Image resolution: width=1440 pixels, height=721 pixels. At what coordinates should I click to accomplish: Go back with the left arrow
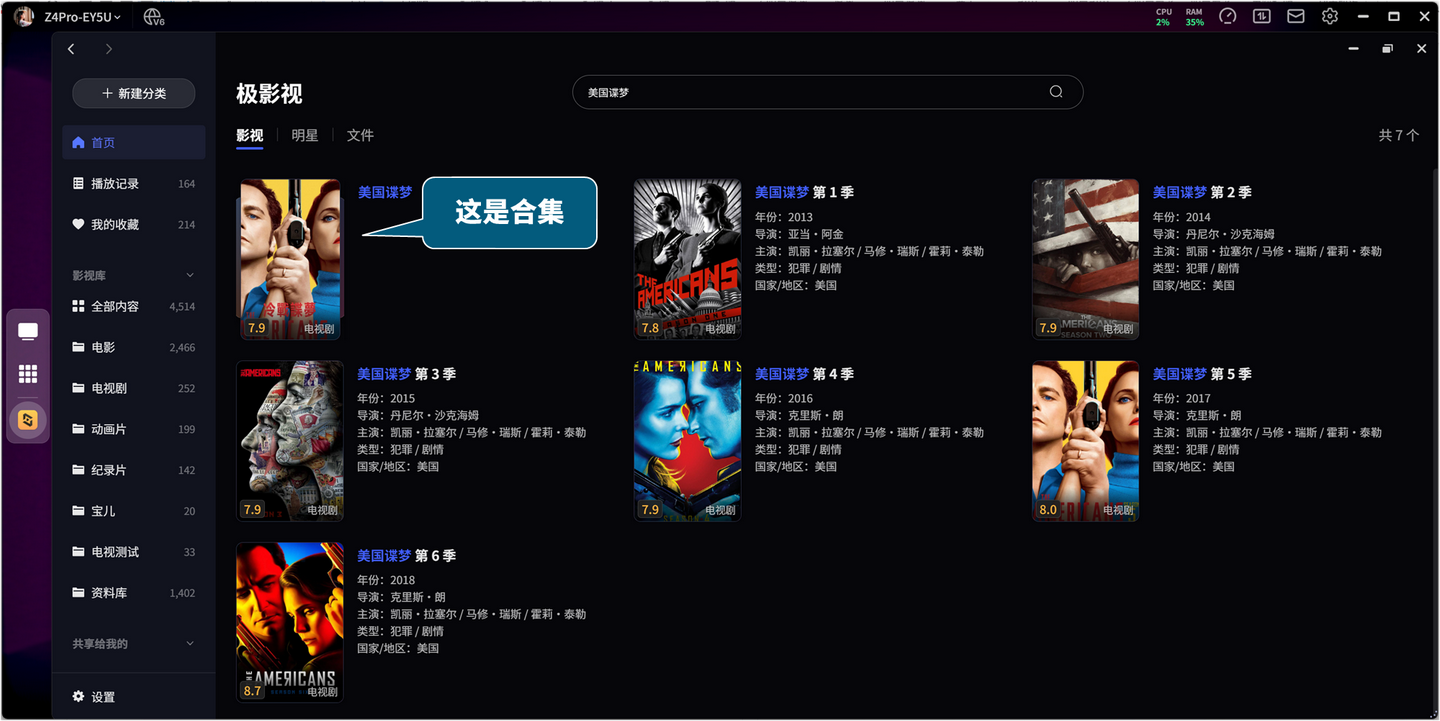click(x=71, y=49)
